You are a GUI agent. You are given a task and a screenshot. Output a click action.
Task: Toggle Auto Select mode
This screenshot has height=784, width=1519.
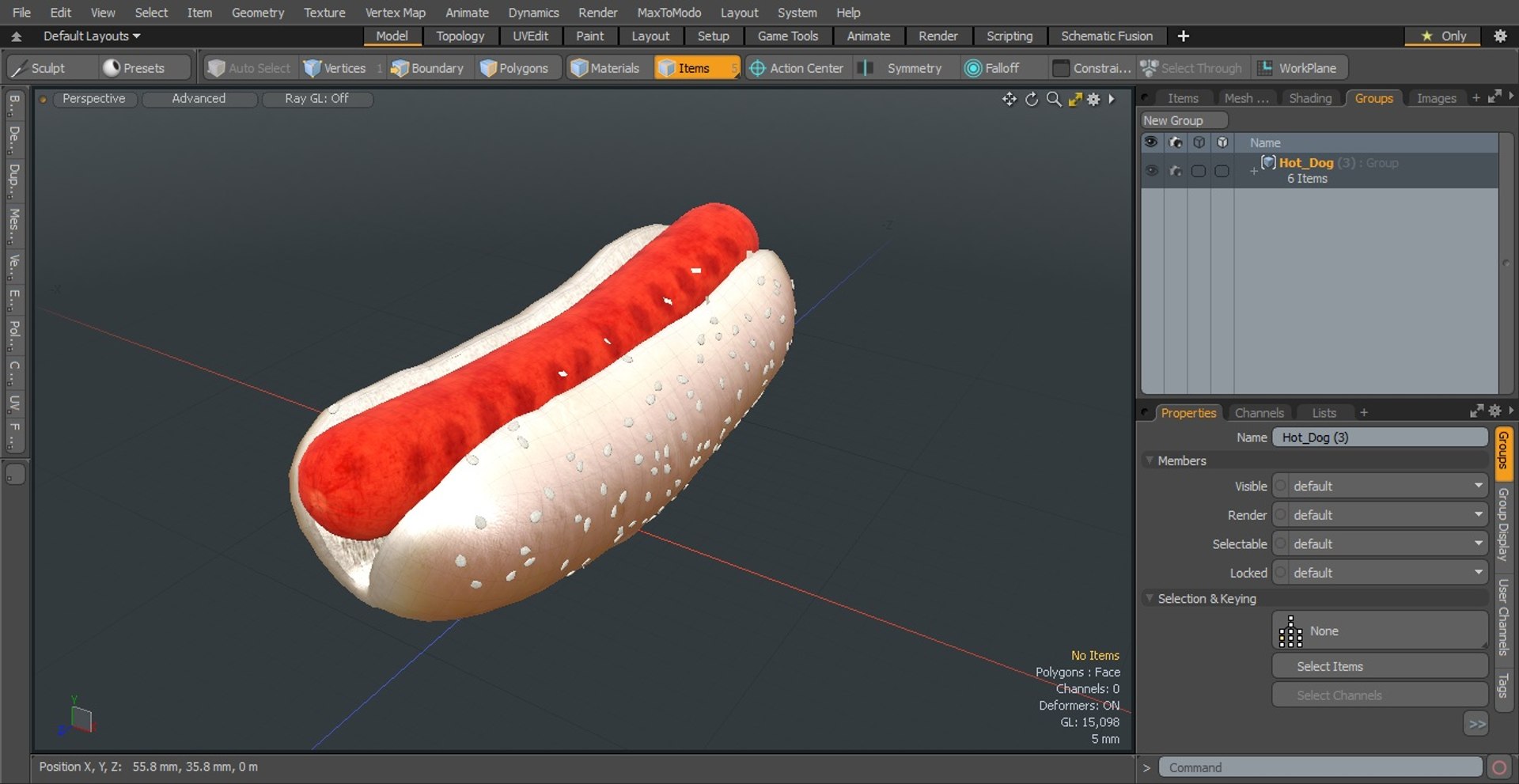(x=248, y=68)
